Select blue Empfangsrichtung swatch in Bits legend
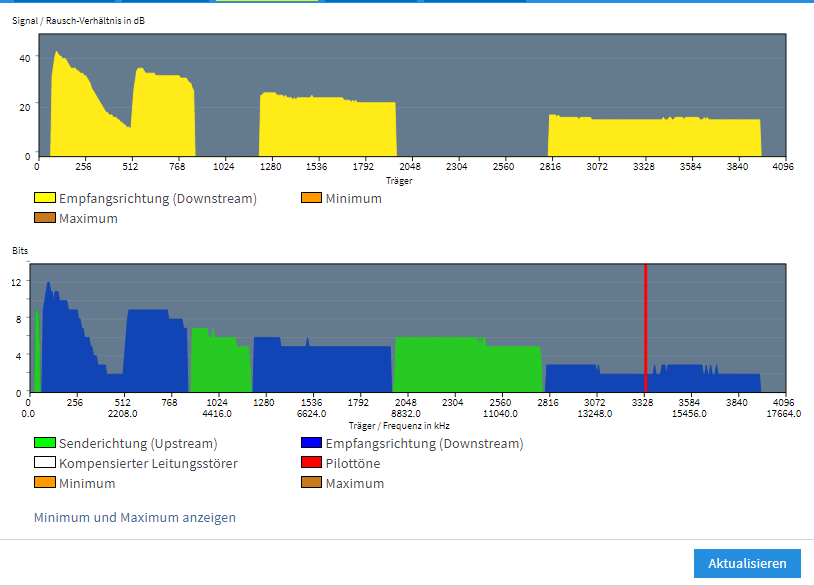 311,443
